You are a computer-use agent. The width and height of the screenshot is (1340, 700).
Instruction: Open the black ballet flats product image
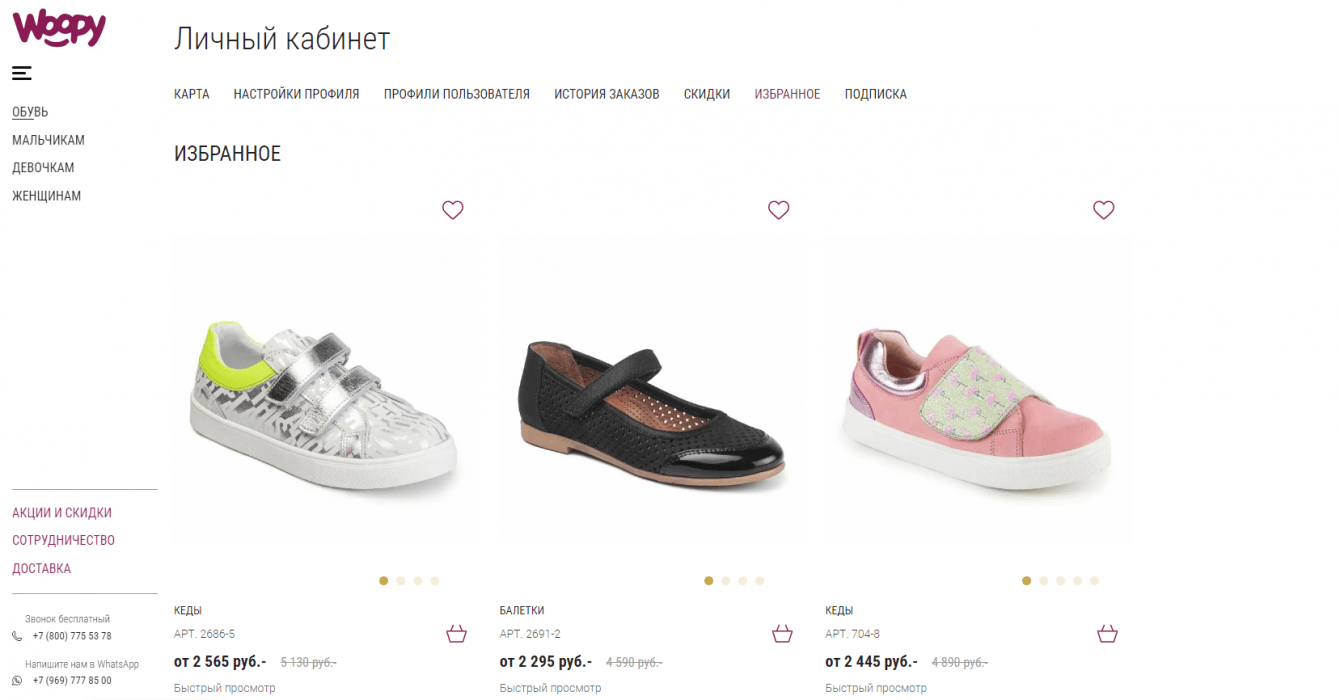click(654, 410)
